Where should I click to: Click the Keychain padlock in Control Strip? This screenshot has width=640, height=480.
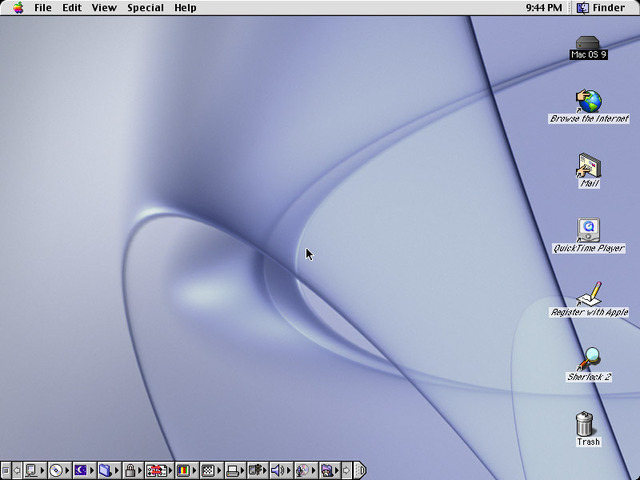coord(130,471)
